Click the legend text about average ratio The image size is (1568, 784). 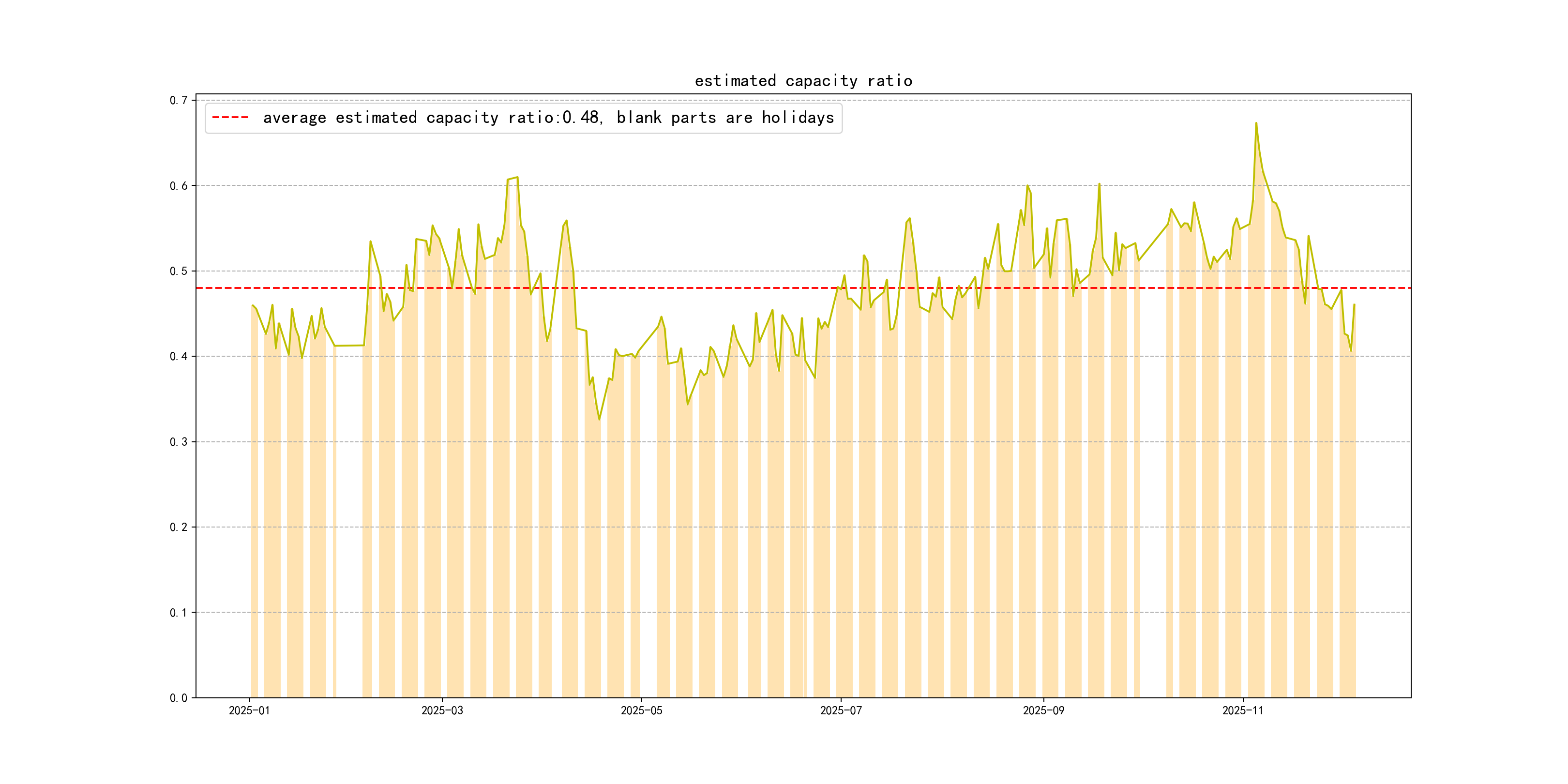point(548,118)
